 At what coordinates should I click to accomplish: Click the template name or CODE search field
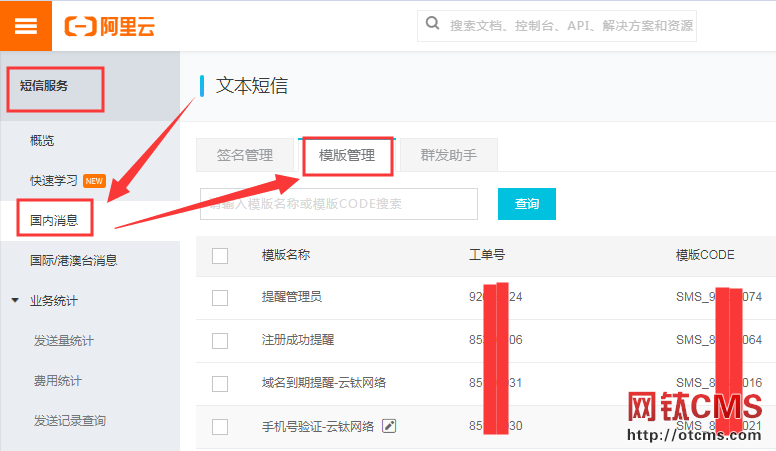tap(340, 203)
